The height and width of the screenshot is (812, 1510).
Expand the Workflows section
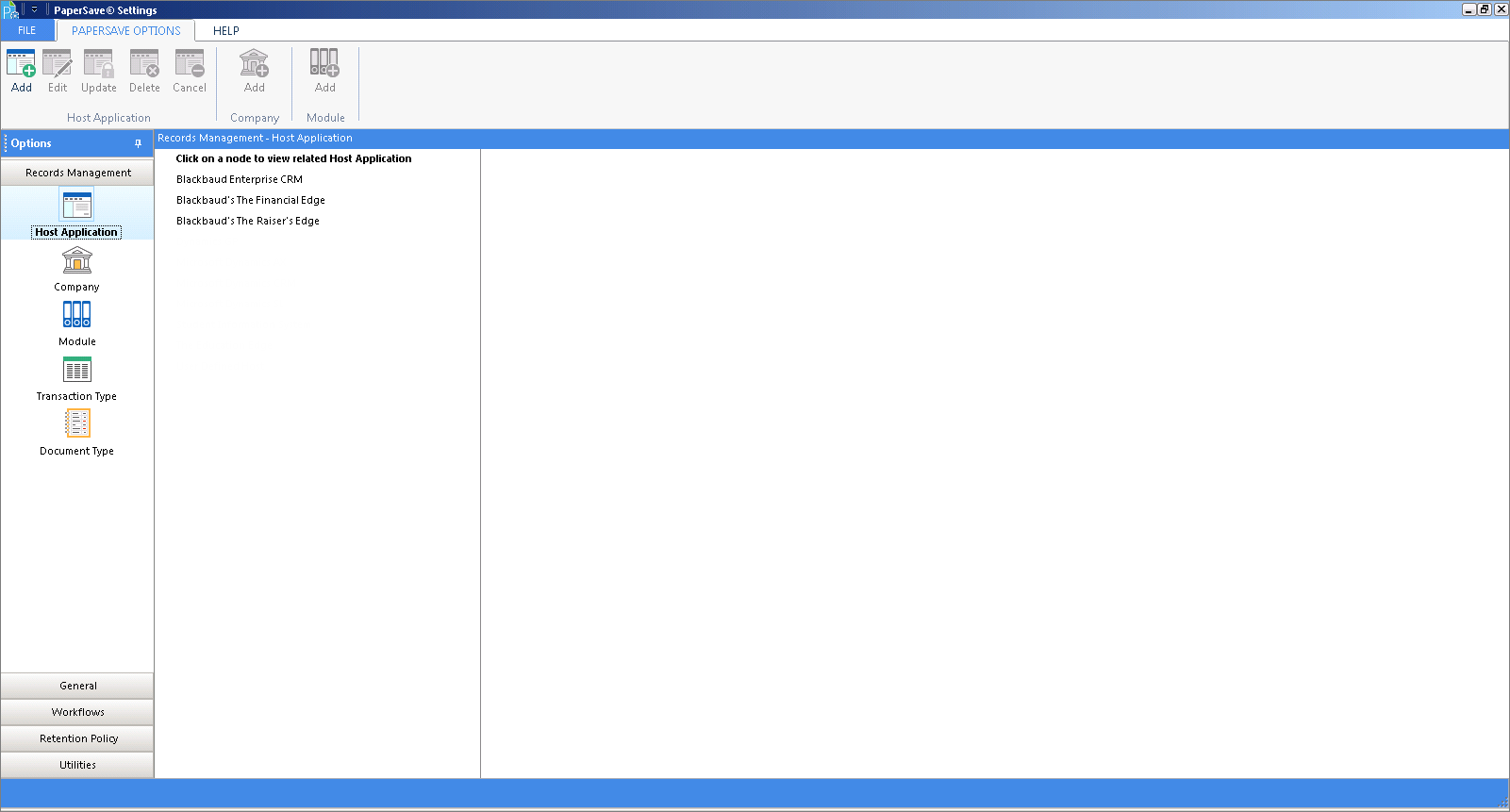77,712
